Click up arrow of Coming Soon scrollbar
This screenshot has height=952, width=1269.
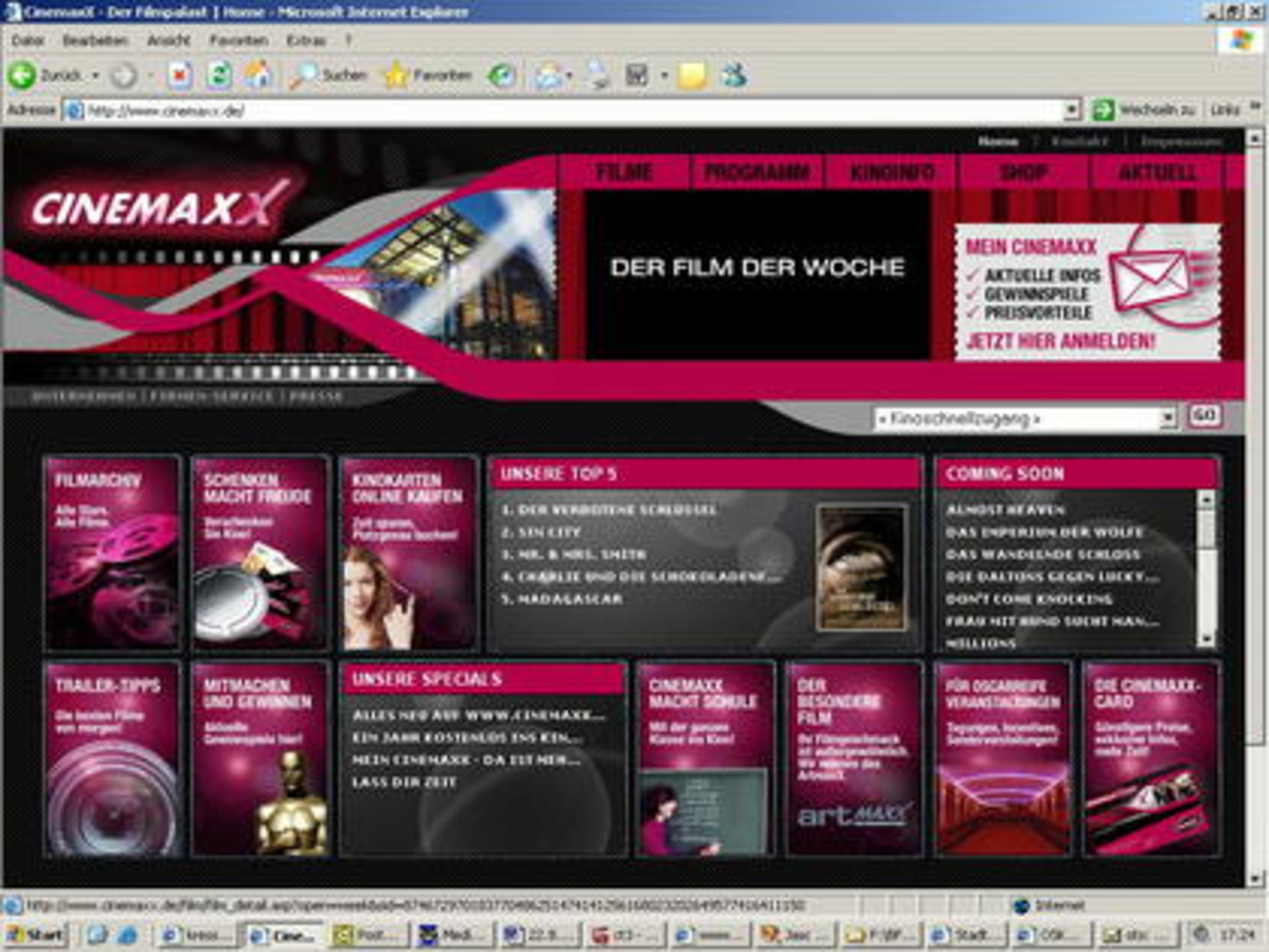click(1205, 500)
